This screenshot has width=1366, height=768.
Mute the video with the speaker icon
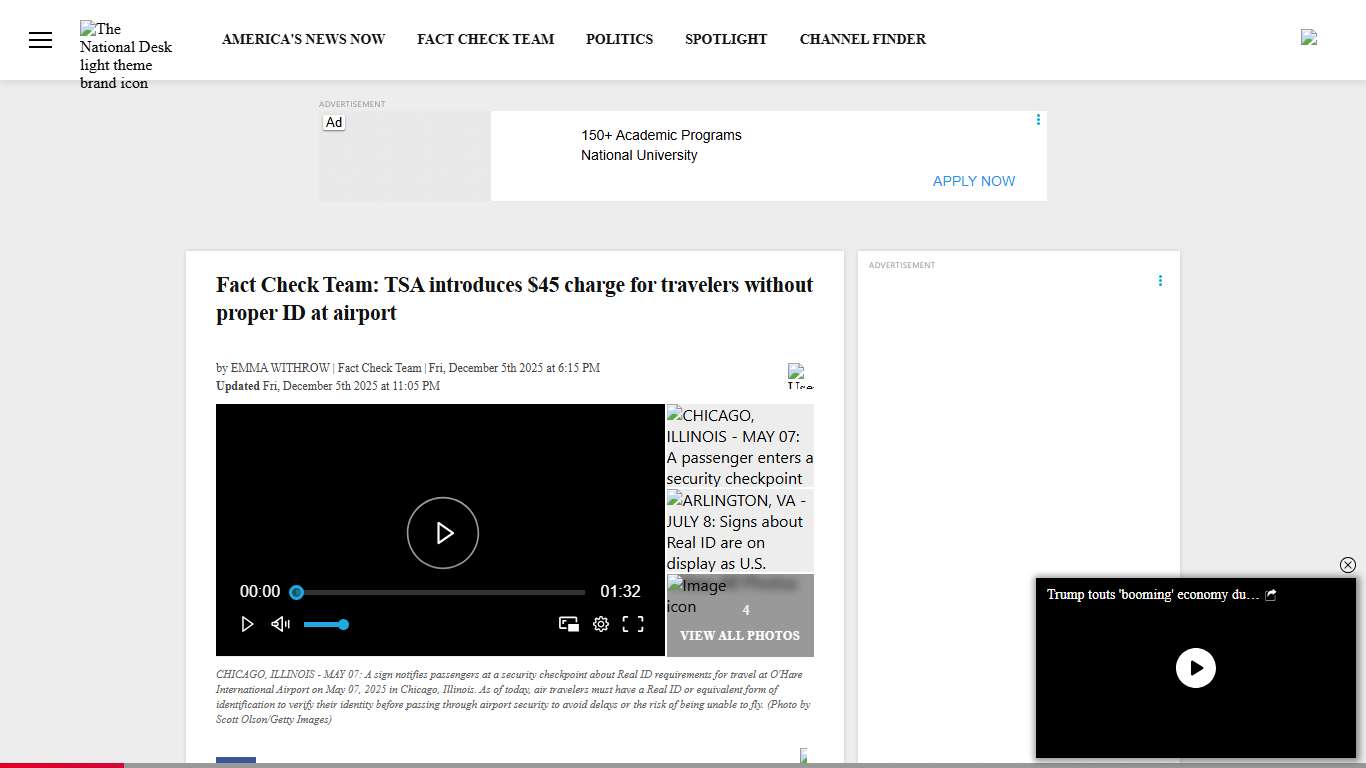tap(280, 624)
